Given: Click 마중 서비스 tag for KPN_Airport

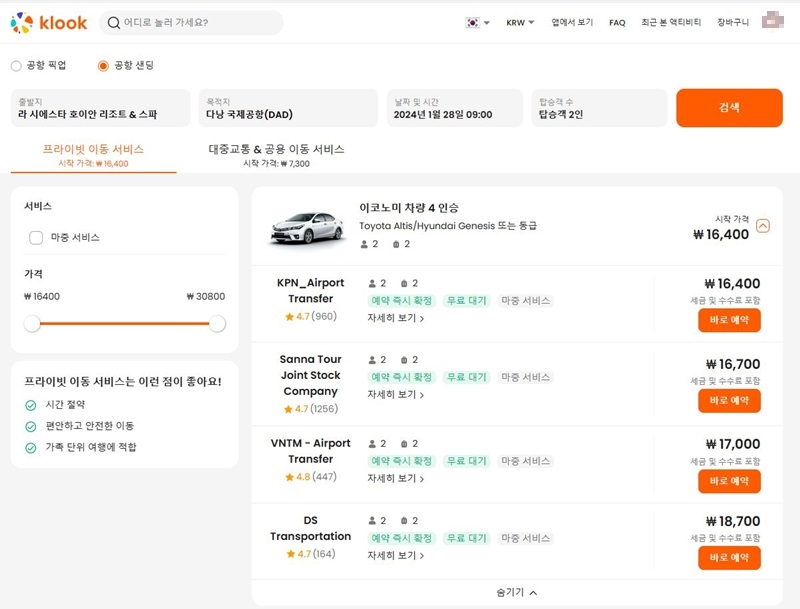Looking at the screenshot, I should point(526,301).
